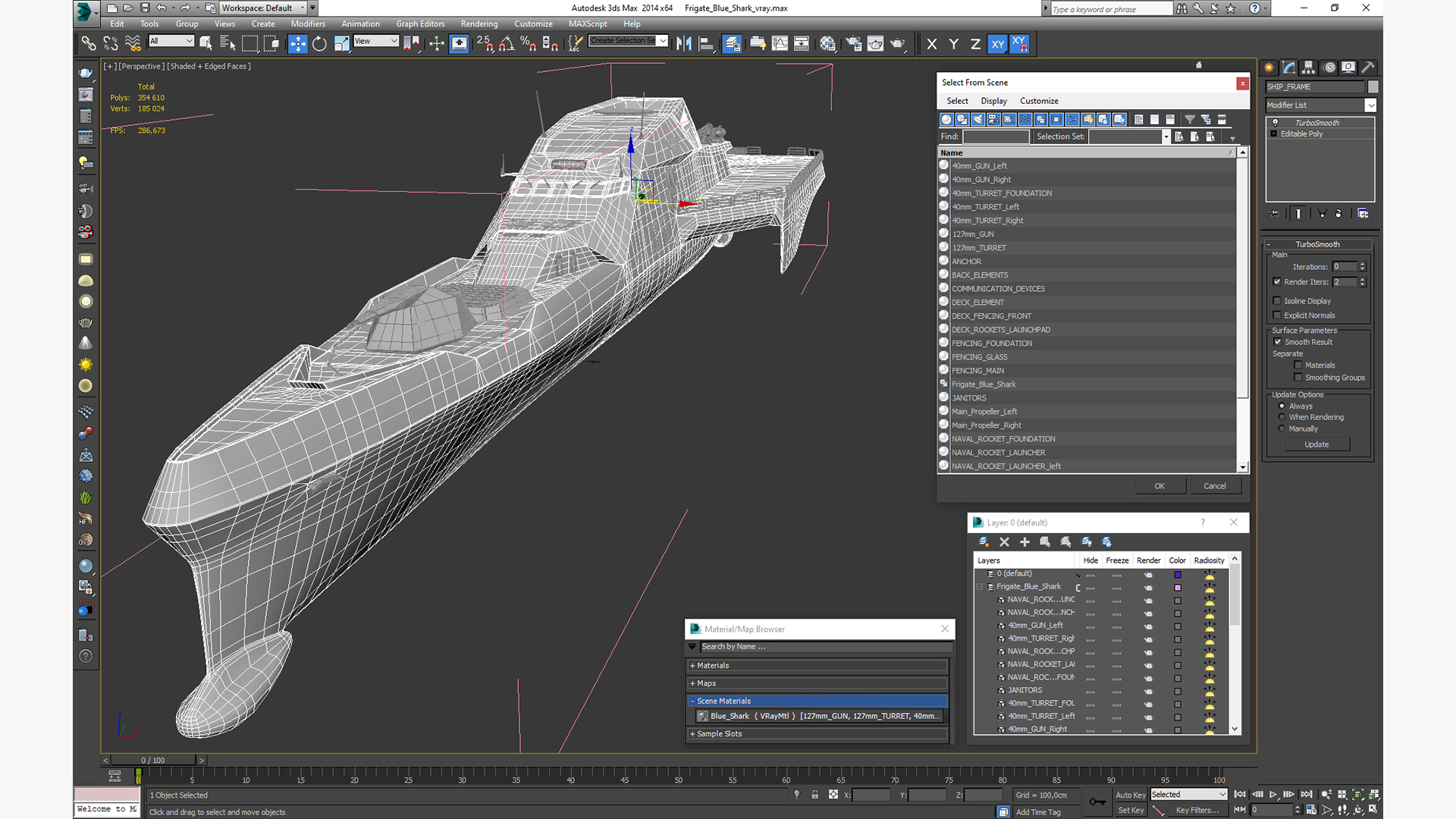
Task: Click Cancel button in Select From Scene
Action: [1214, 485]
